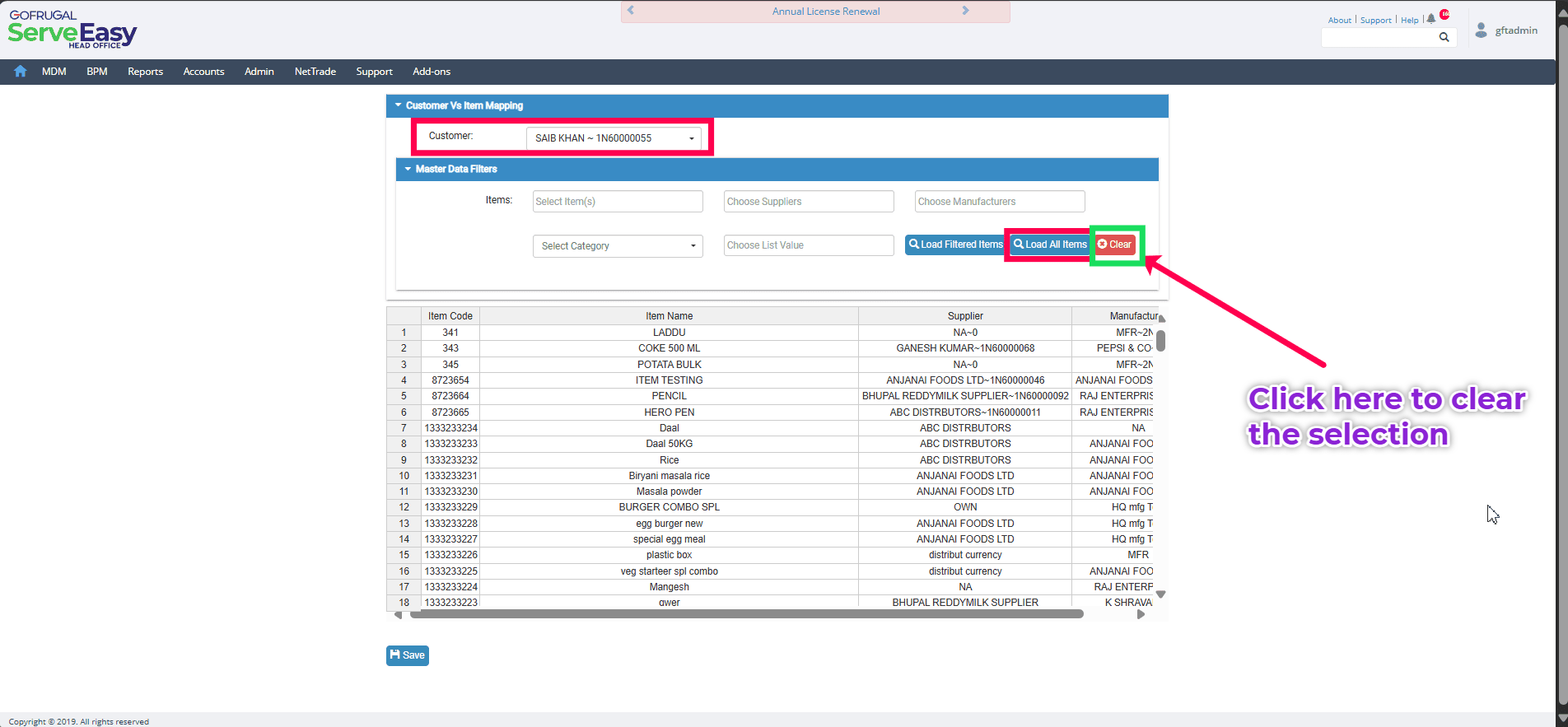Open the NetTrade menu
This screenshot has width=1568, height=727.
tap(315, 72)
